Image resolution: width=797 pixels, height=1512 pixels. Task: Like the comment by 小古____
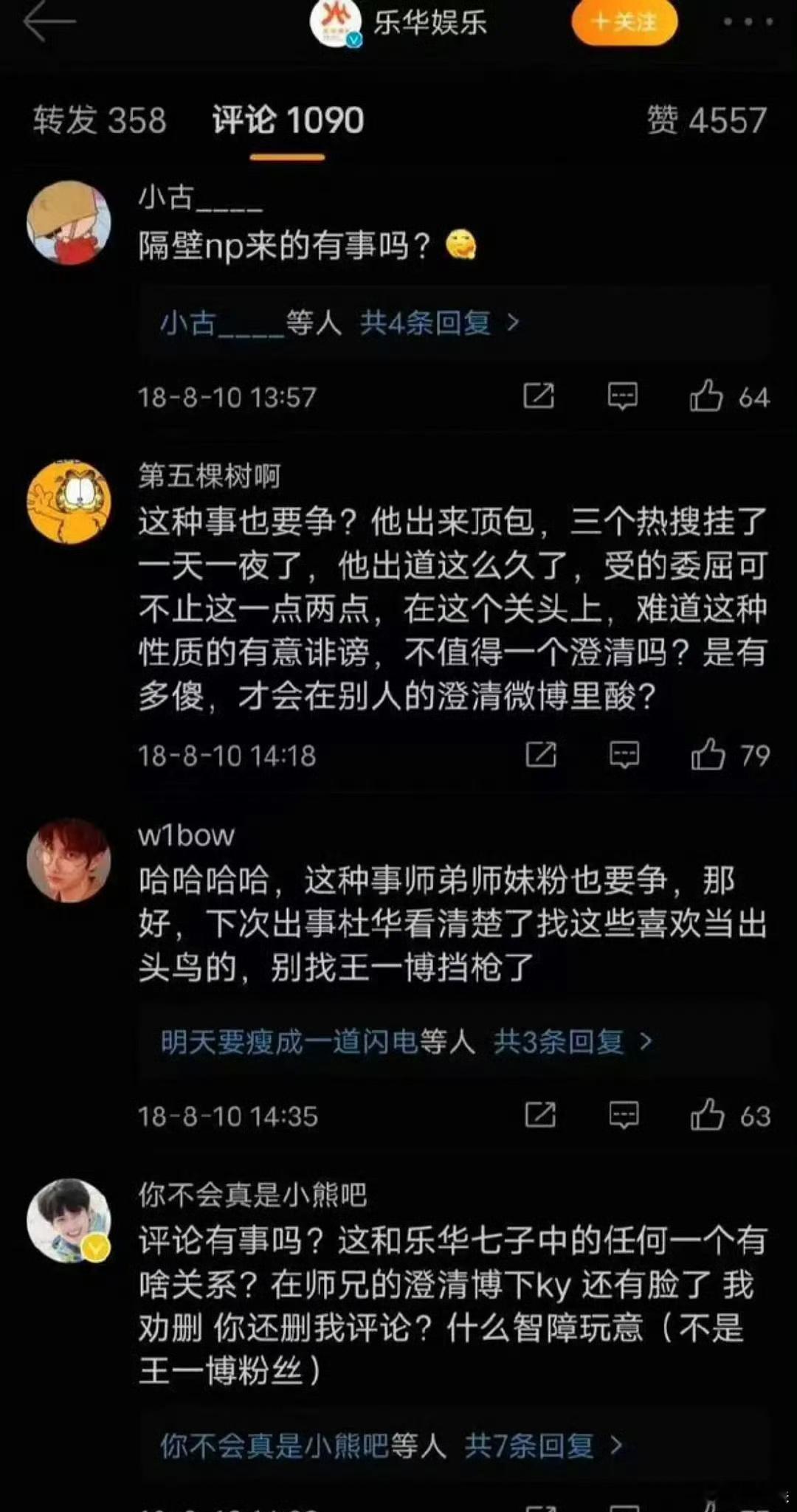[706, 396]
